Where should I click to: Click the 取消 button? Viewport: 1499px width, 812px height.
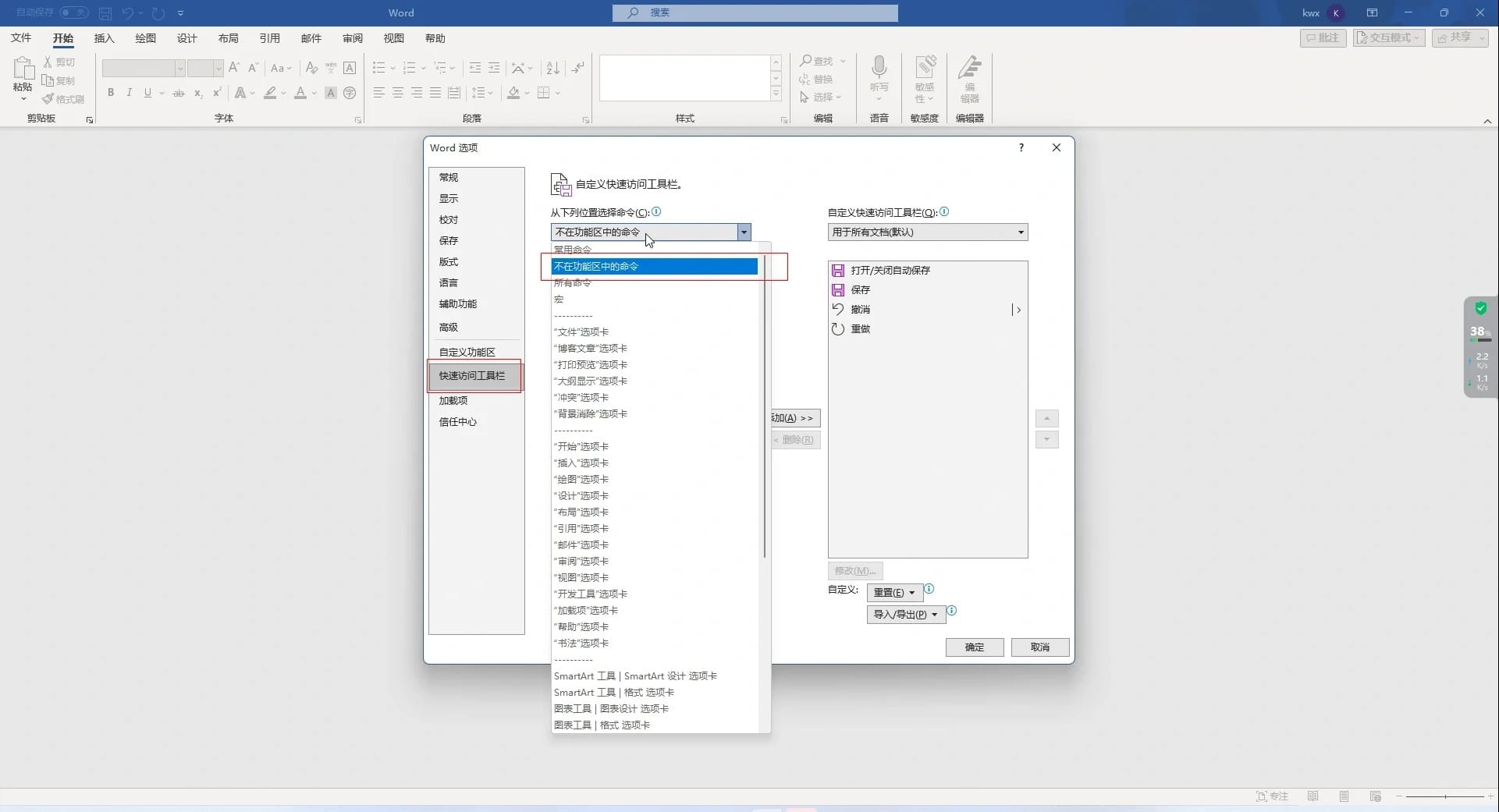point(1040,647)
